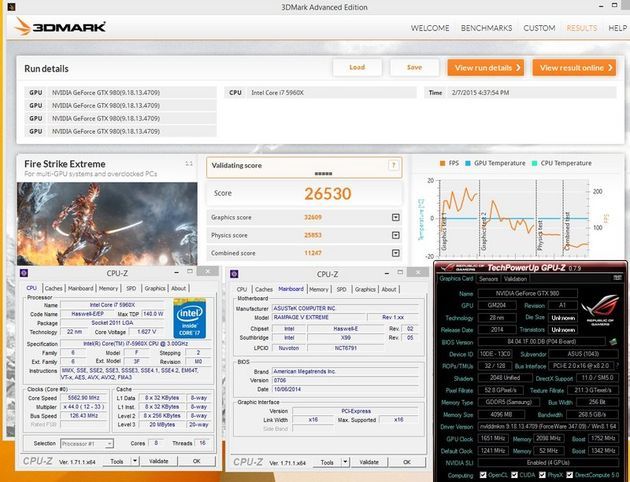Select the Graphics Card tab in GPU-Z
This screenshot has height=482, width=630.
456,278
